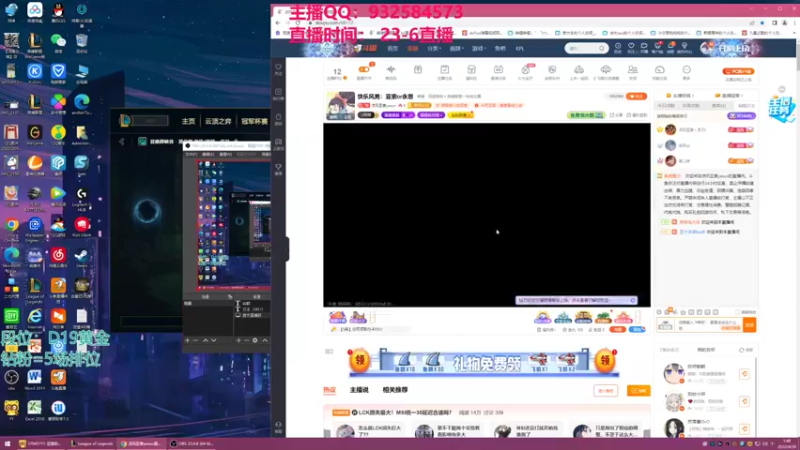Viewport: 800px width, 450px height.
Task: Click the Windows Start button
Action: pyautogui.click(x=7, y=443)
